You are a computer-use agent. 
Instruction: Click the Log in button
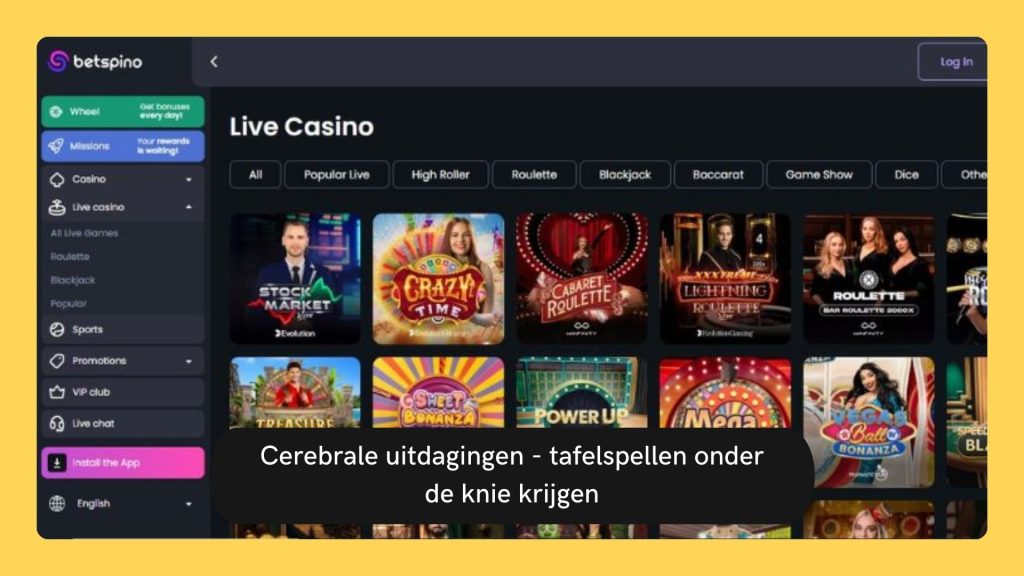point(955,61)
